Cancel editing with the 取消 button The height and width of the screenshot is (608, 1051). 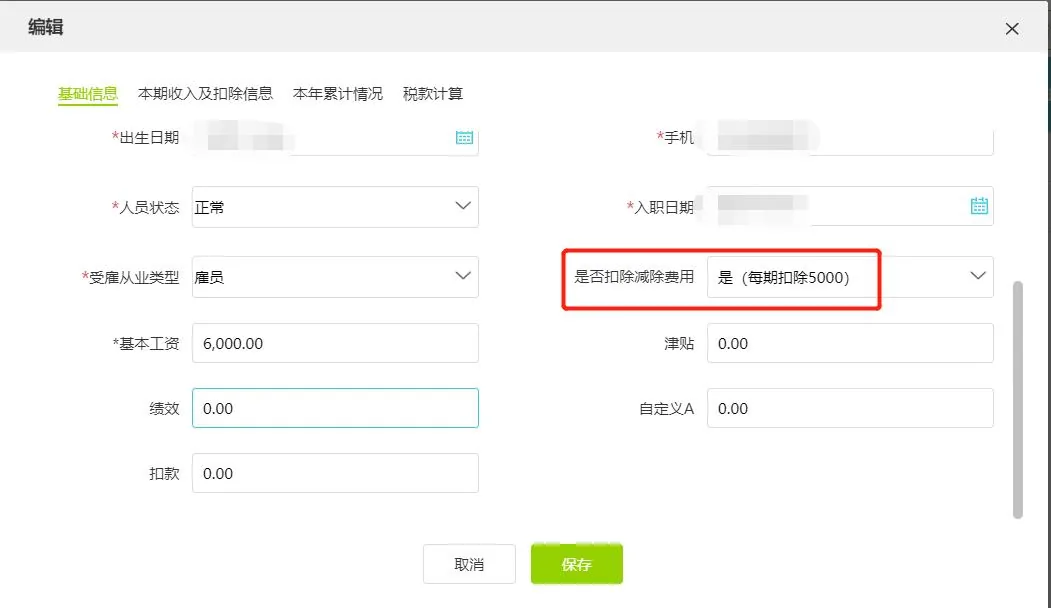coord(469,564)
